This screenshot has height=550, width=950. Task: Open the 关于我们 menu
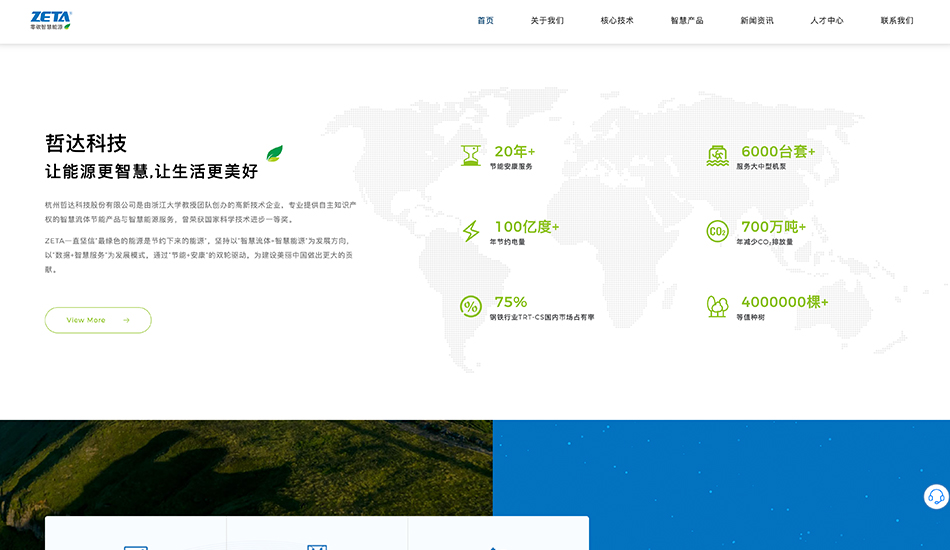[547, 21]
